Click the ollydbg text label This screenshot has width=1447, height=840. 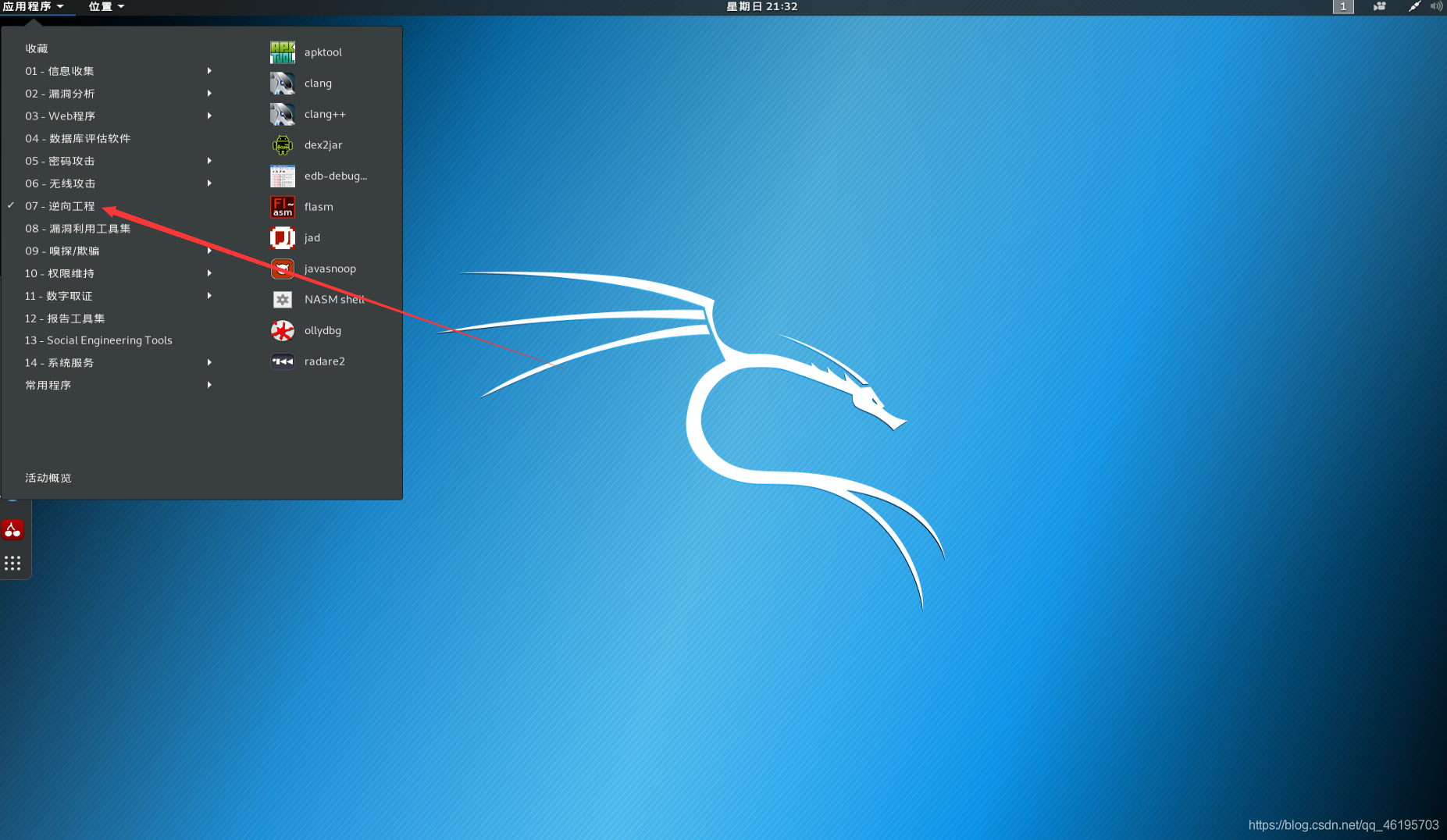(x=323, y=331)
